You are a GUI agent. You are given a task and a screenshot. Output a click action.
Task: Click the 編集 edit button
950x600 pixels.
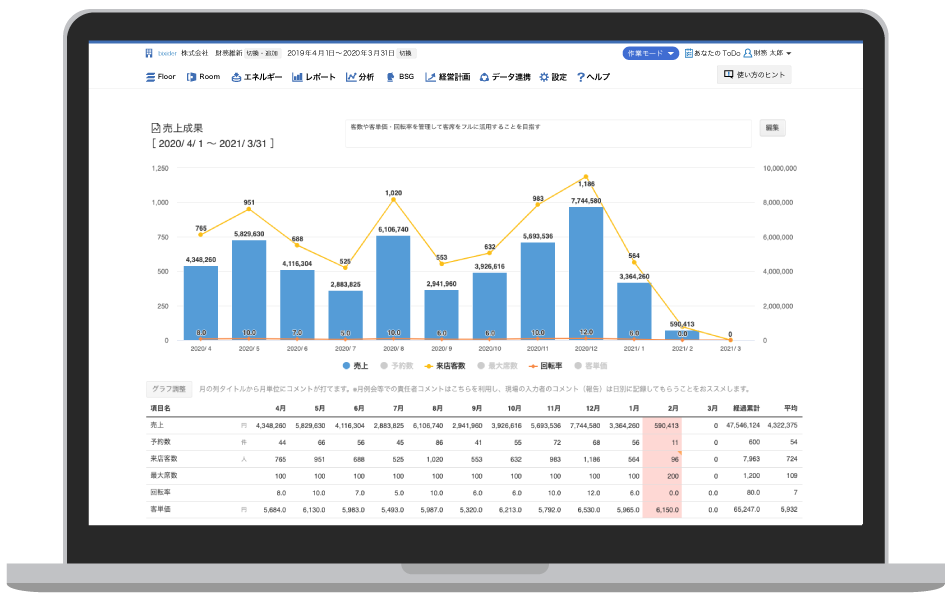772,128
